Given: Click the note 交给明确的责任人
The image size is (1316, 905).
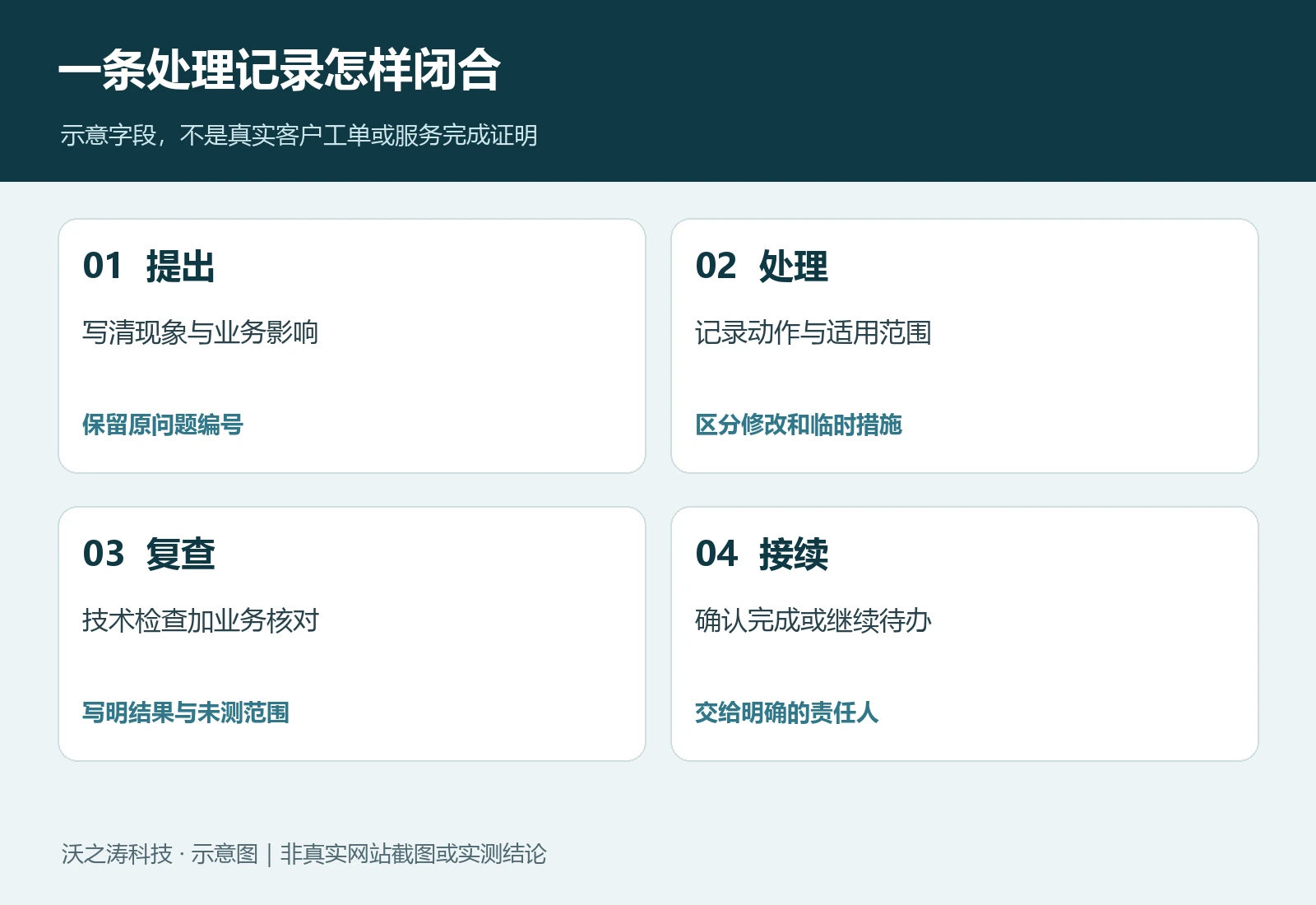Looking at the screenshot, I should 787,712.
